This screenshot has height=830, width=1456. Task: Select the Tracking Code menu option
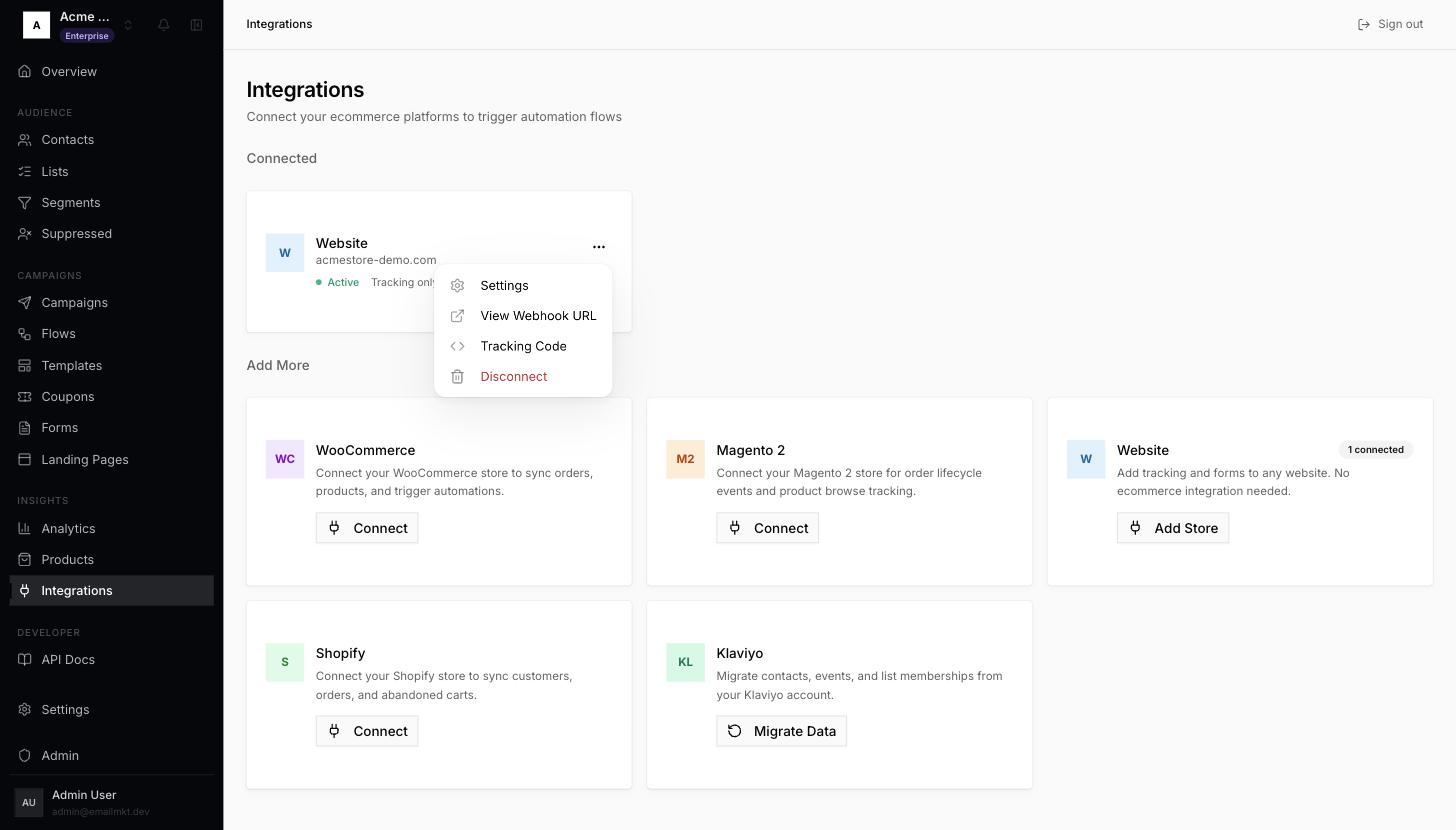tap(523, 346)
